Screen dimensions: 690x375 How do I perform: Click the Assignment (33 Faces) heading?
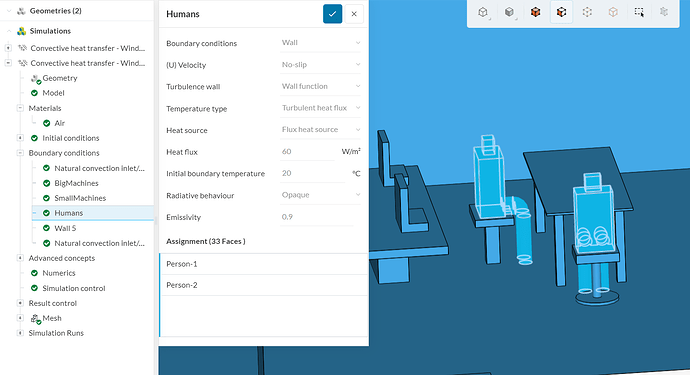pyautogui.click(x=206, y=241)
